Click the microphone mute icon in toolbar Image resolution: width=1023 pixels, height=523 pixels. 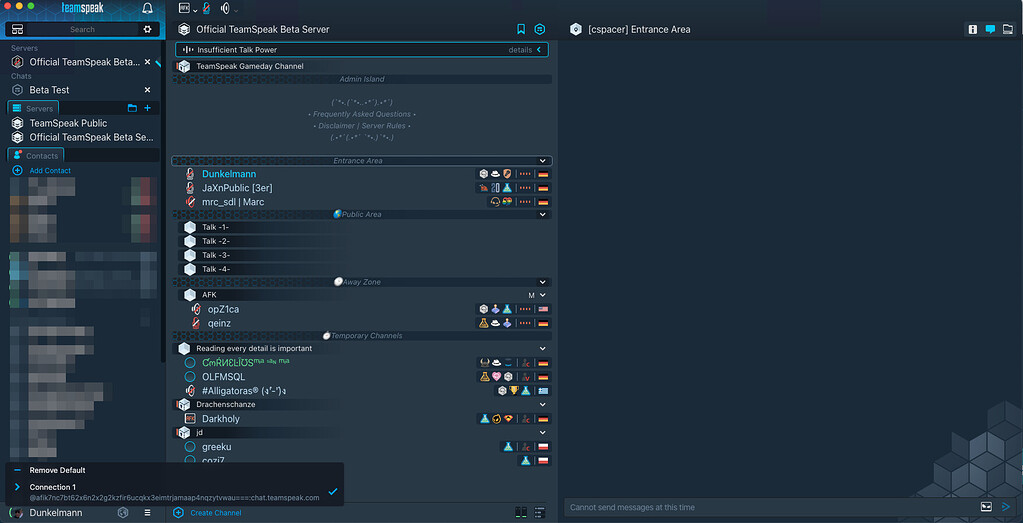click(206, 8)
